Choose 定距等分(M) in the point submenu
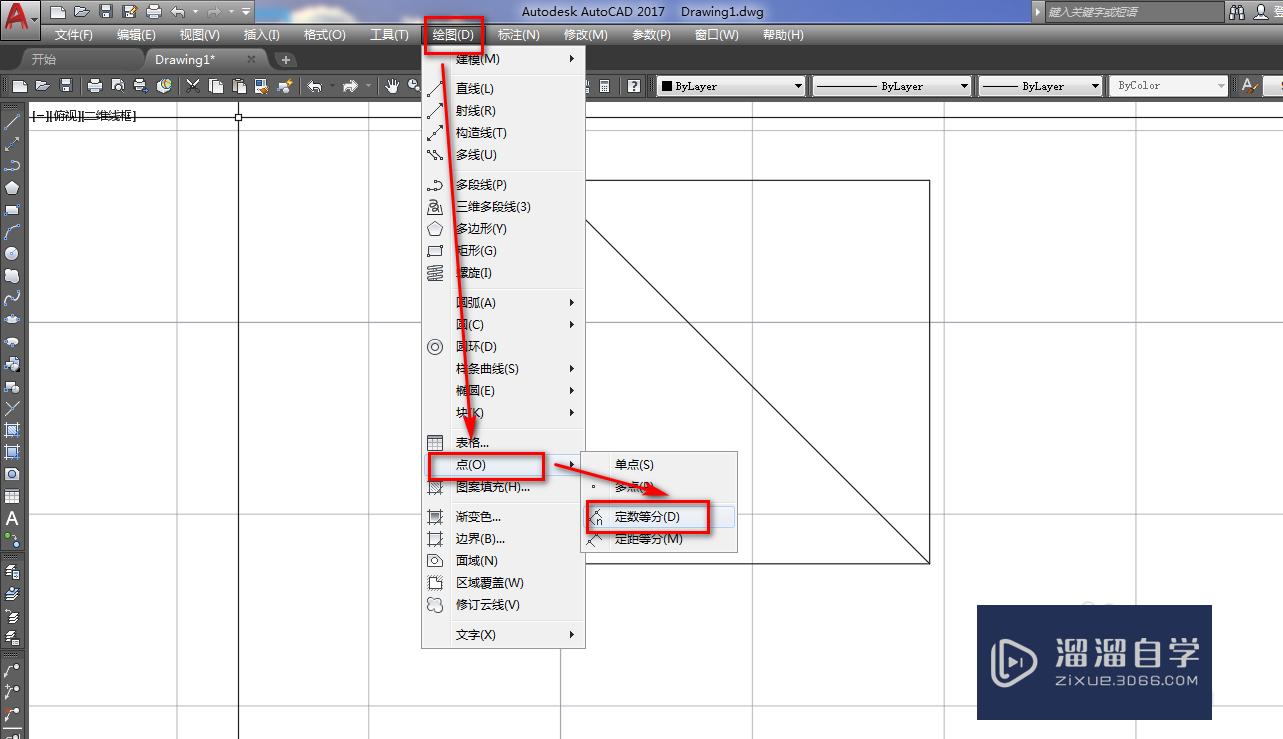Viewport: 1283px width, 739px height. pos(659,539)
